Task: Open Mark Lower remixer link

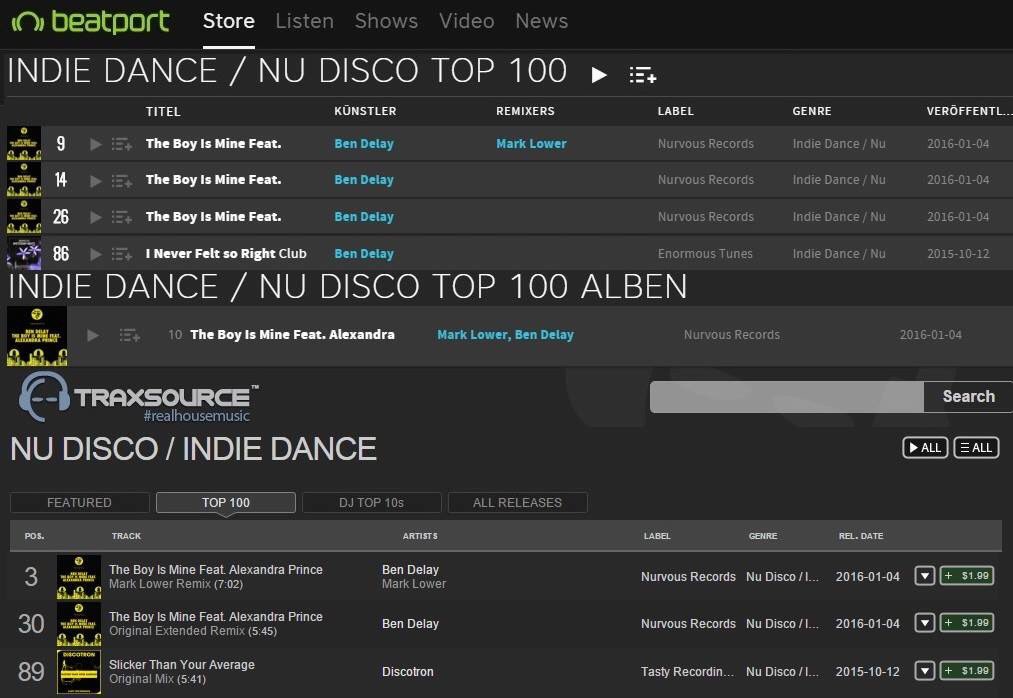Action: point(531,143)
